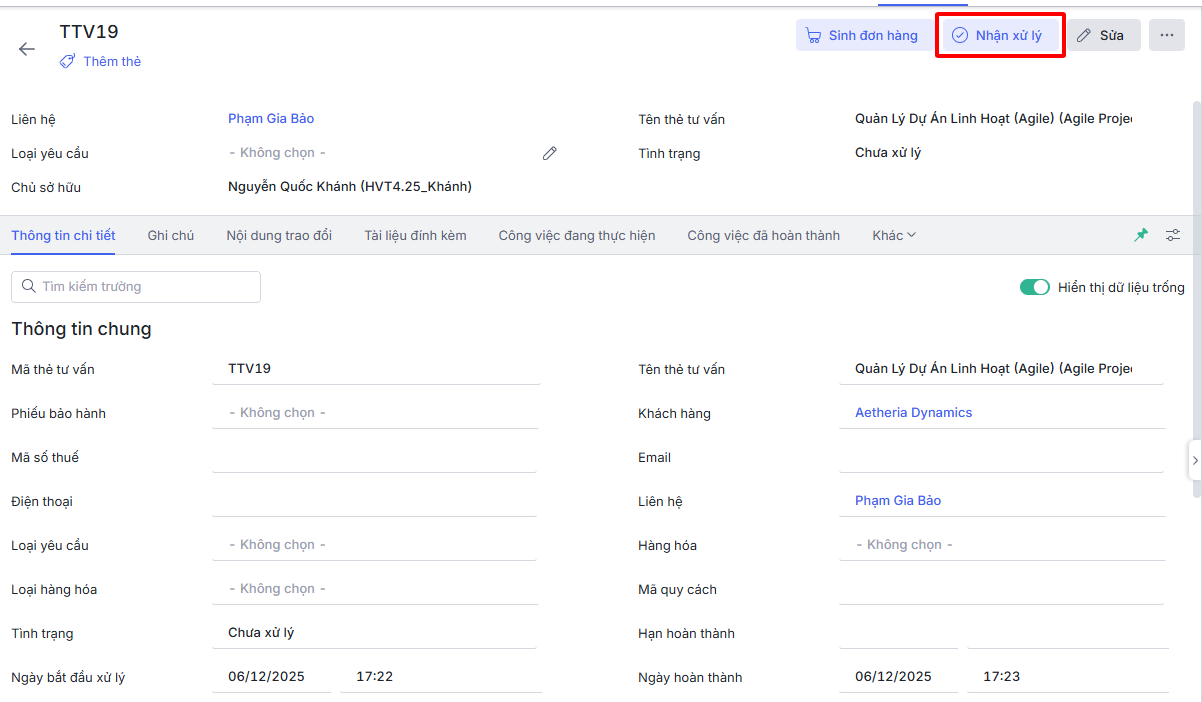
Task: Open the Aetheria Dynamics customer link
Action: [x=913, y=413]
